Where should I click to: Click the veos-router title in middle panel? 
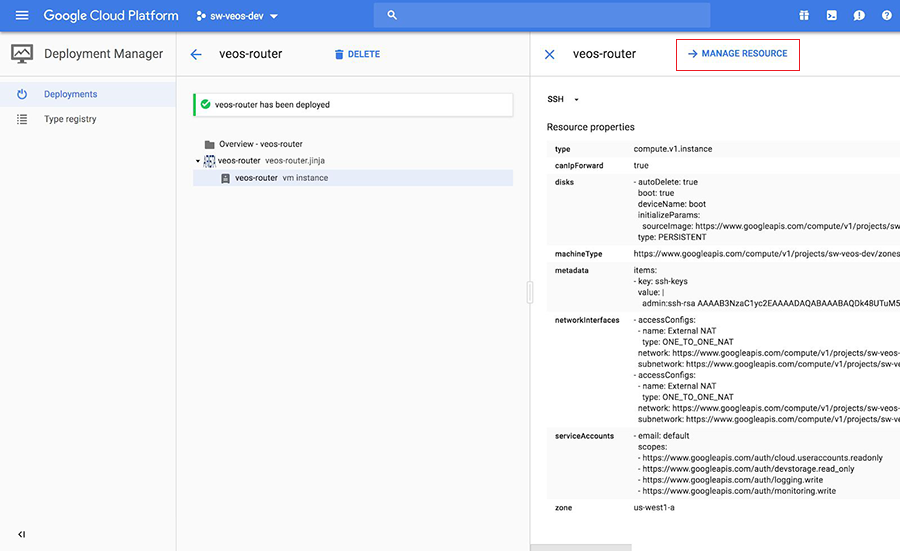[251, 54]
